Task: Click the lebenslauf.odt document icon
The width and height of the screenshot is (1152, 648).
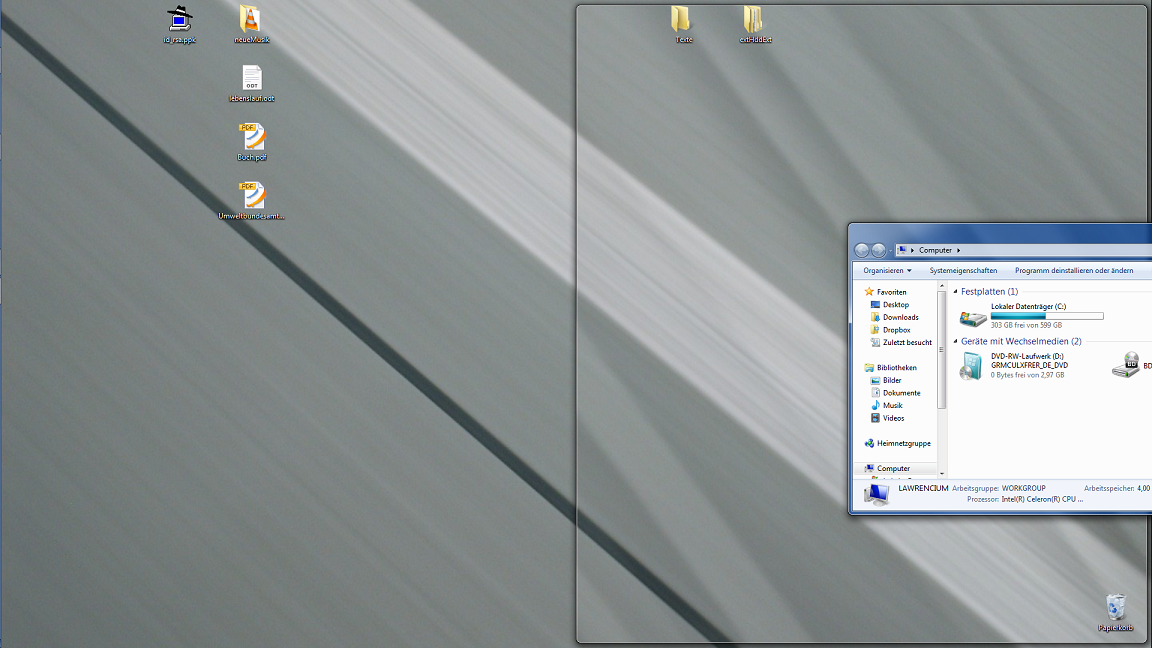Action: (x=251, y=79)
